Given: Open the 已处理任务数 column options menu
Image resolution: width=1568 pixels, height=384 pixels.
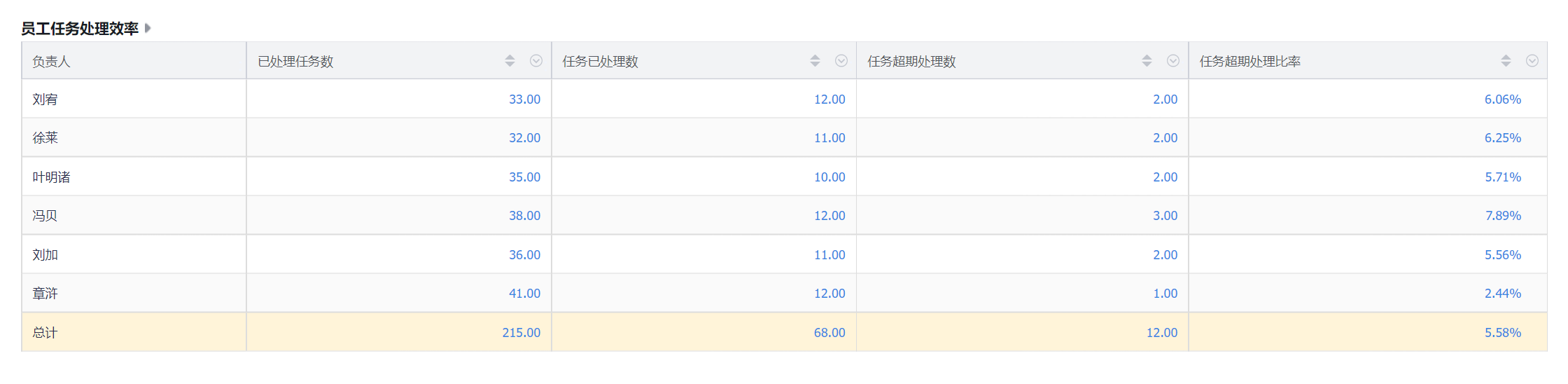Looking at the screenshot, I should click(536, 61).
